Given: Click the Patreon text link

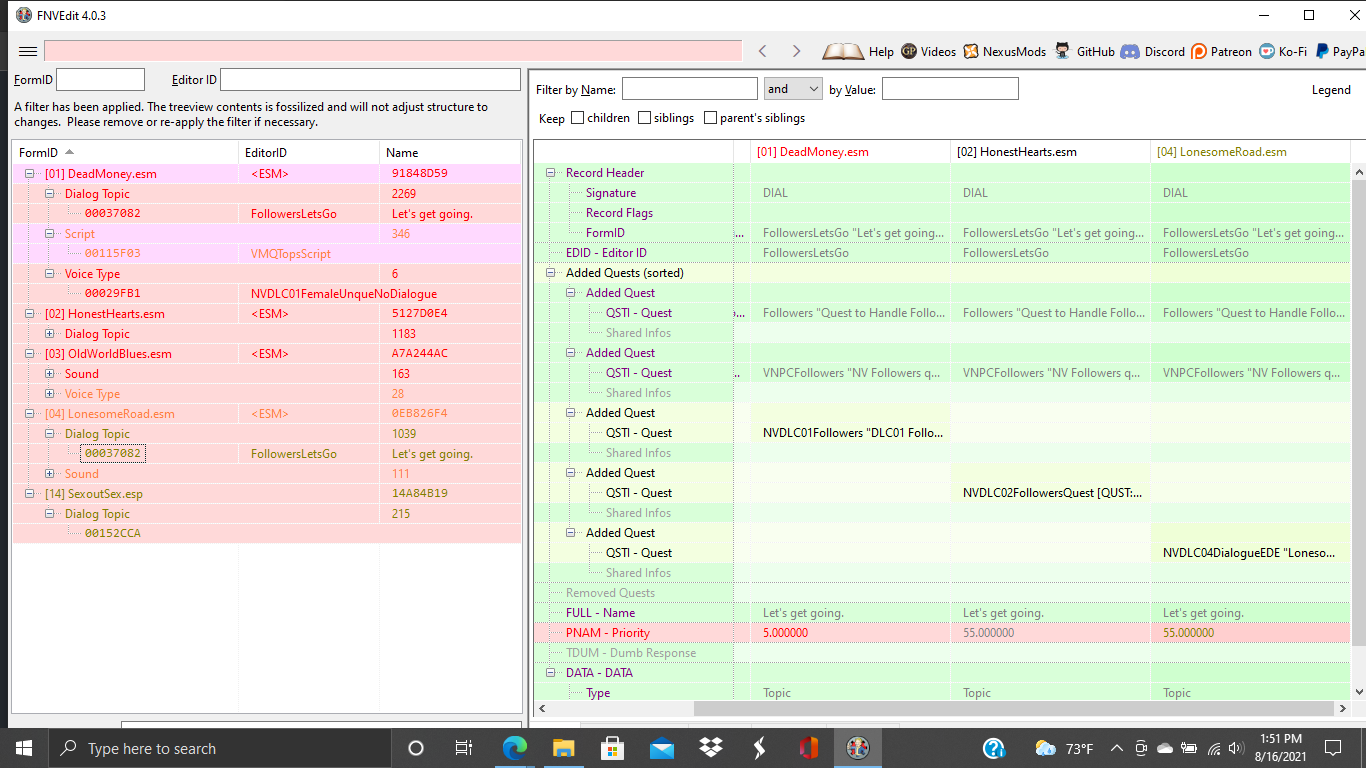Looking at the screenshot, I should coord(1231,52).
